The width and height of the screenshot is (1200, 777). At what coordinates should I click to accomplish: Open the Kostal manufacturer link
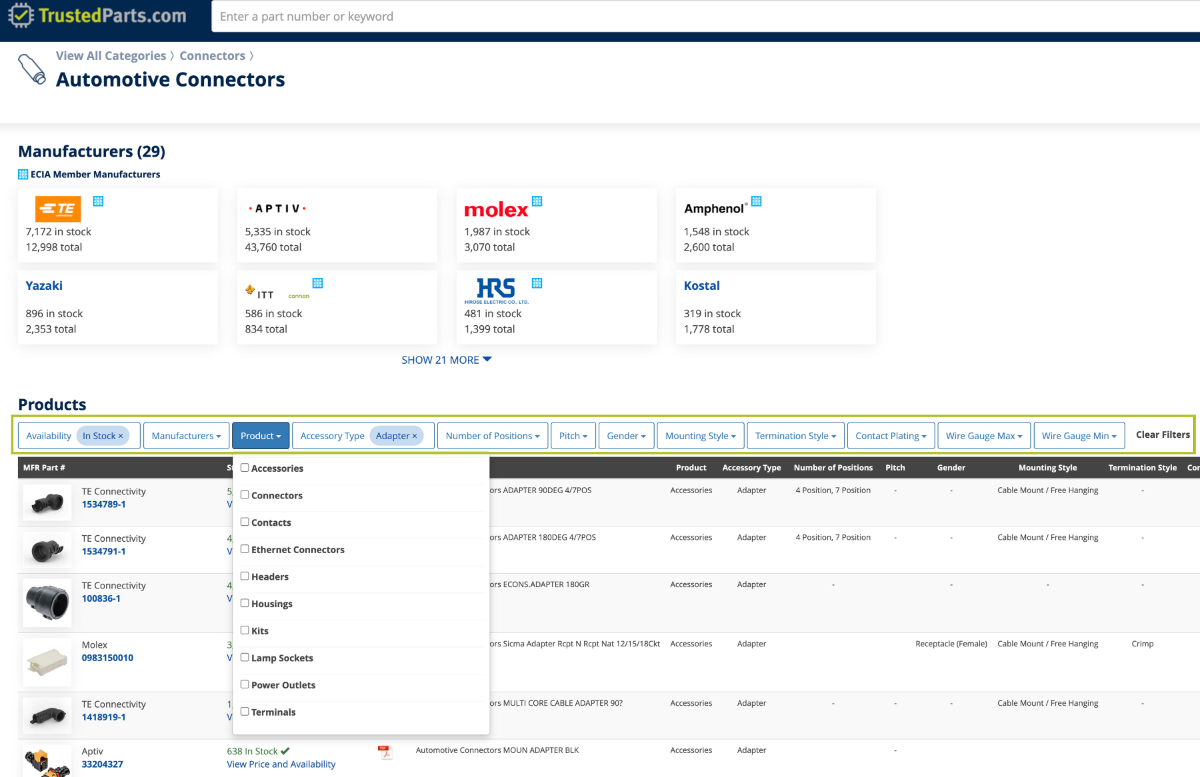pyautogui.click(x=702, y=286)
